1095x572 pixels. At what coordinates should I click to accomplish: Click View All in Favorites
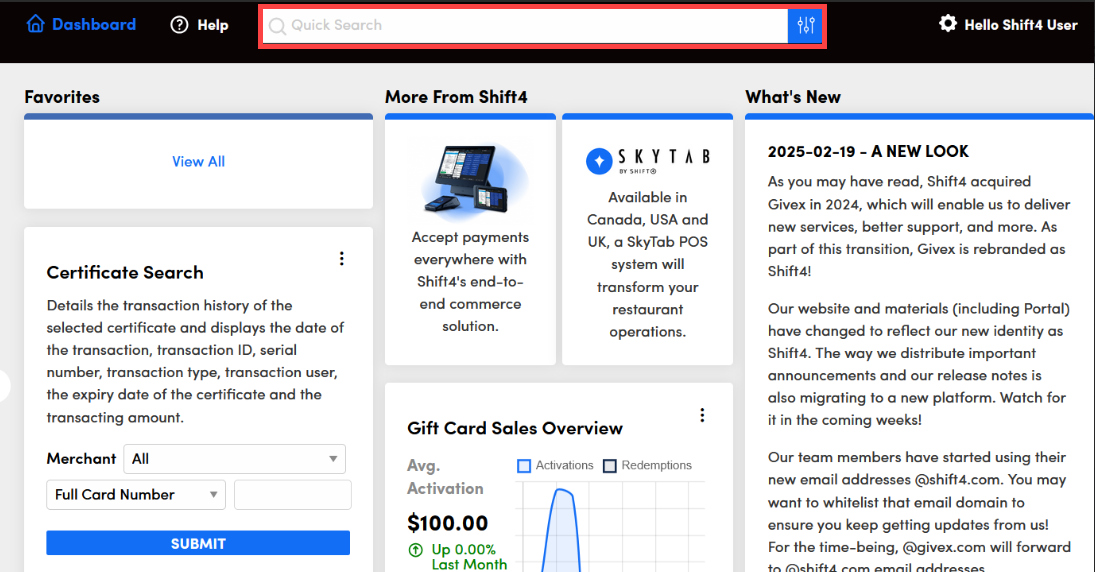198,161
